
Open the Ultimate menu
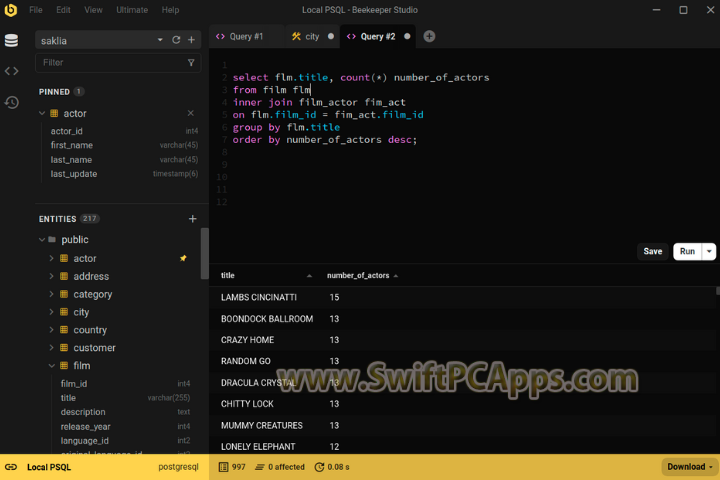[132, 10]
